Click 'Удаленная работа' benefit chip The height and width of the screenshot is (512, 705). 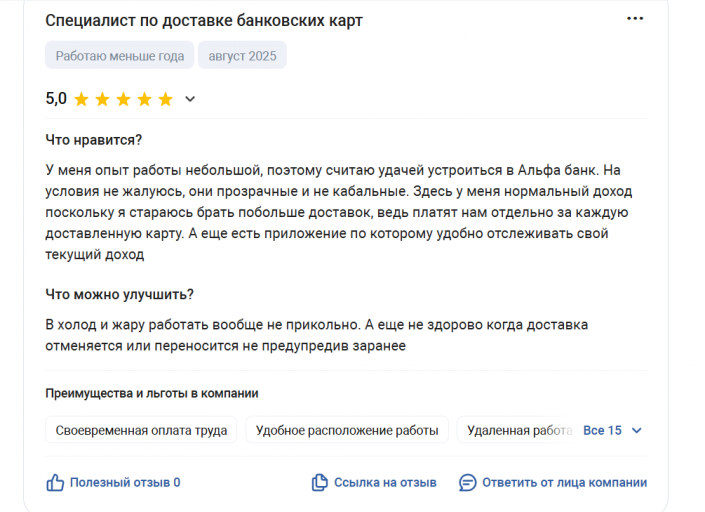[x=517, y=430]
